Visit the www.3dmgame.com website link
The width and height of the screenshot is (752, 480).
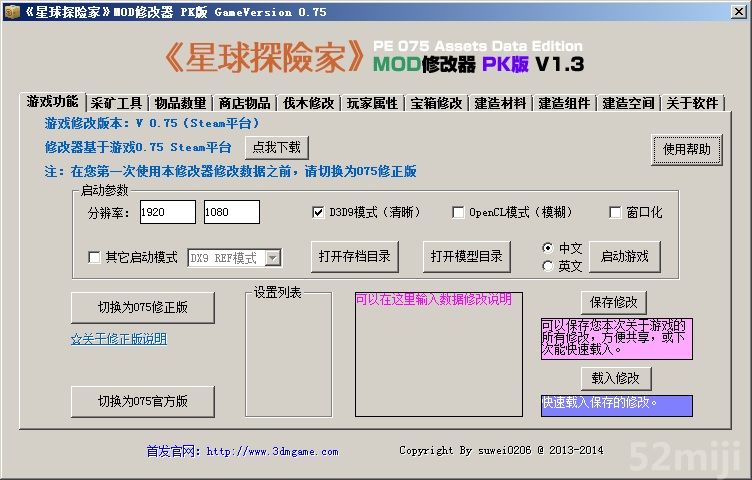coord(272,452)
